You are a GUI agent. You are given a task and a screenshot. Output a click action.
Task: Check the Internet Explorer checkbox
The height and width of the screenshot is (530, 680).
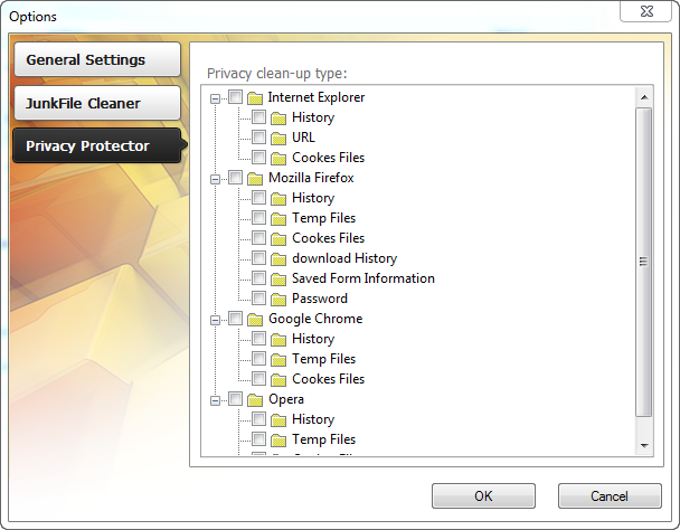pos(235,97)
